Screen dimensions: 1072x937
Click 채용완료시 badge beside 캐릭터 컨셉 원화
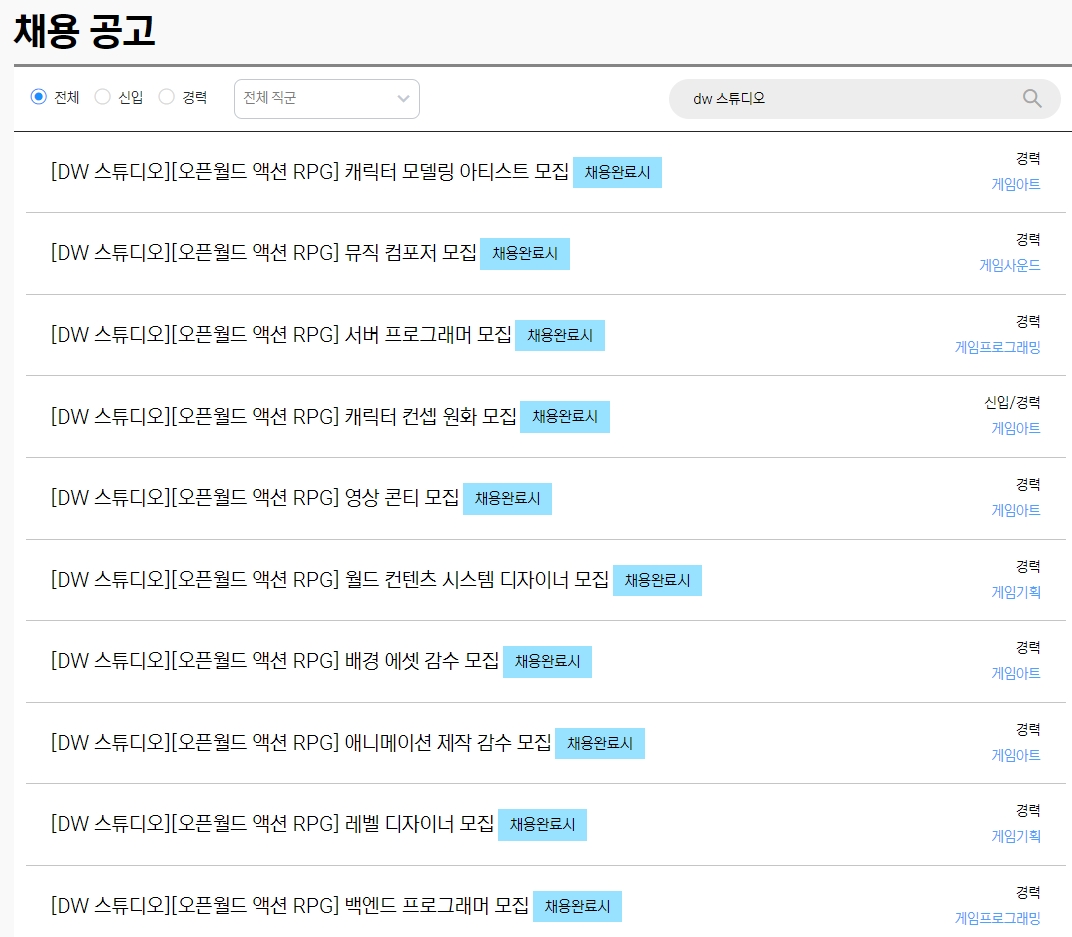click(565, 417)
